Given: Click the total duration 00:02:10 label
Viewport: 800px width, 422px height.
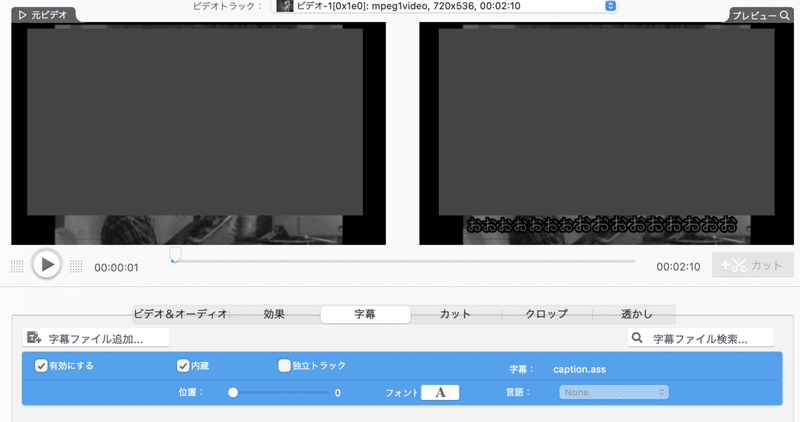Looking at the screenshot, I should coord(678,266).
